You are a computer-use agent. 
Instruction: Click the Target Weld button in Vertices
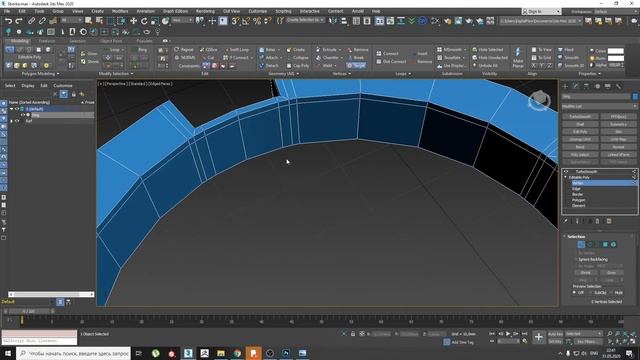click(356, 65)
